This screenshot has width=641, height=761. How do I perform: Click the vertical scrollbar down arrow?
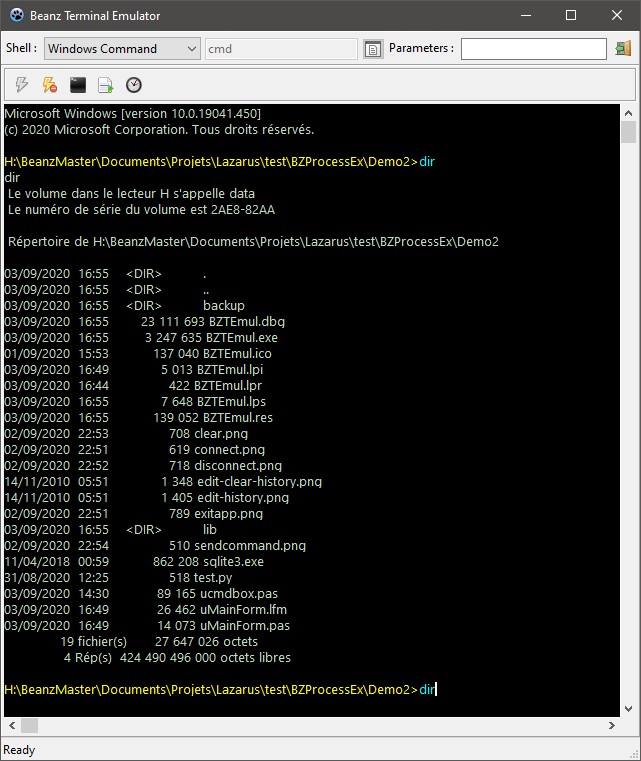pyautogui.click(x=628, y=708)
